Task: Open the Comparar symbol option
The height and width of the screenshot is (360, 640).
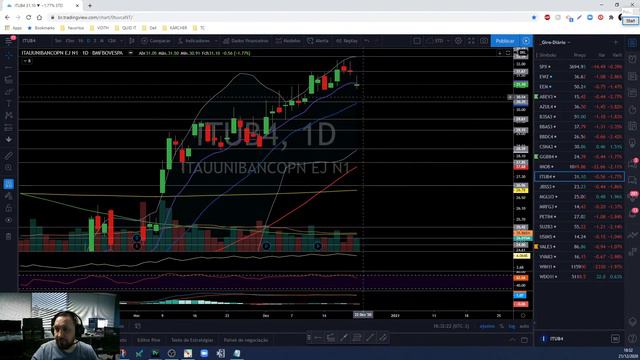Action: point(156,41)
